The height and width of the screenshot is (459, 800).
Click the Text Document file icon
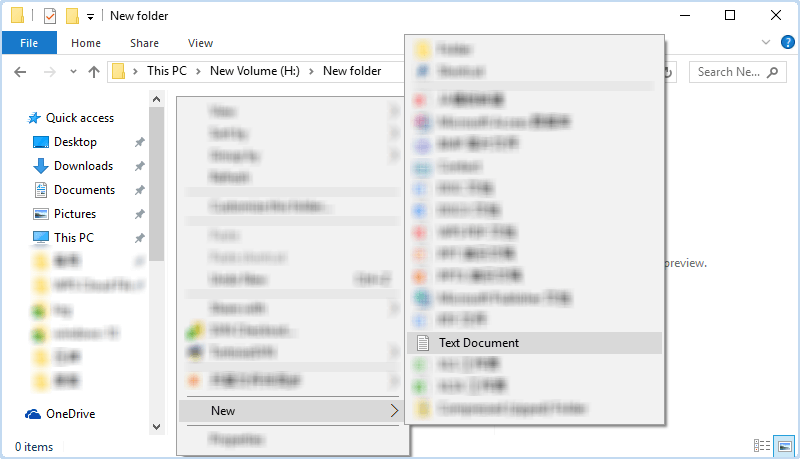[x=423, y=343]
